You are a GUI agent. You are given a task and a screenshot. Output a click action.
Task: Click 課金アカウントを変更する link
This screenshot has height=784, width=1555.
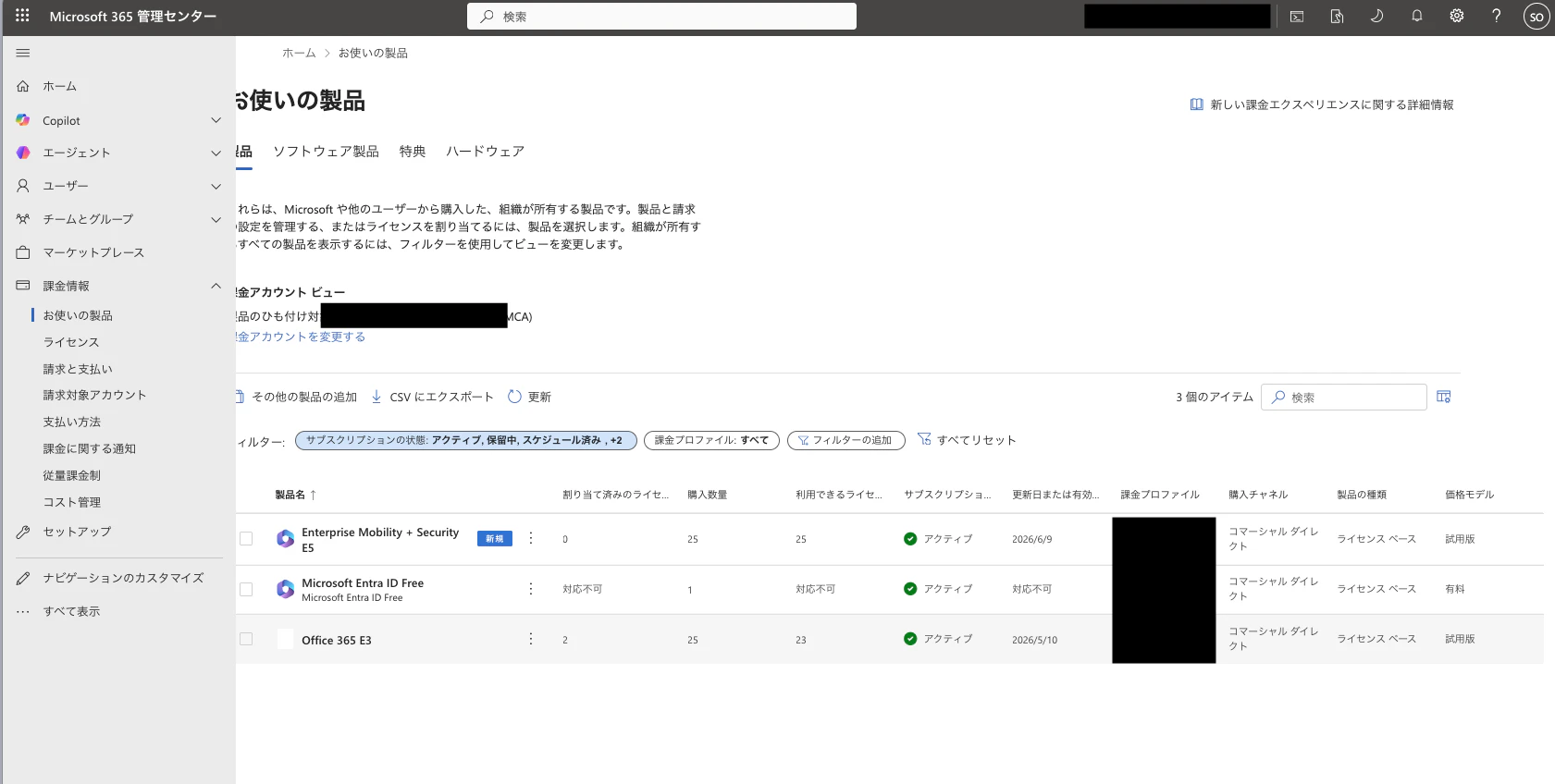coord(301,337)
